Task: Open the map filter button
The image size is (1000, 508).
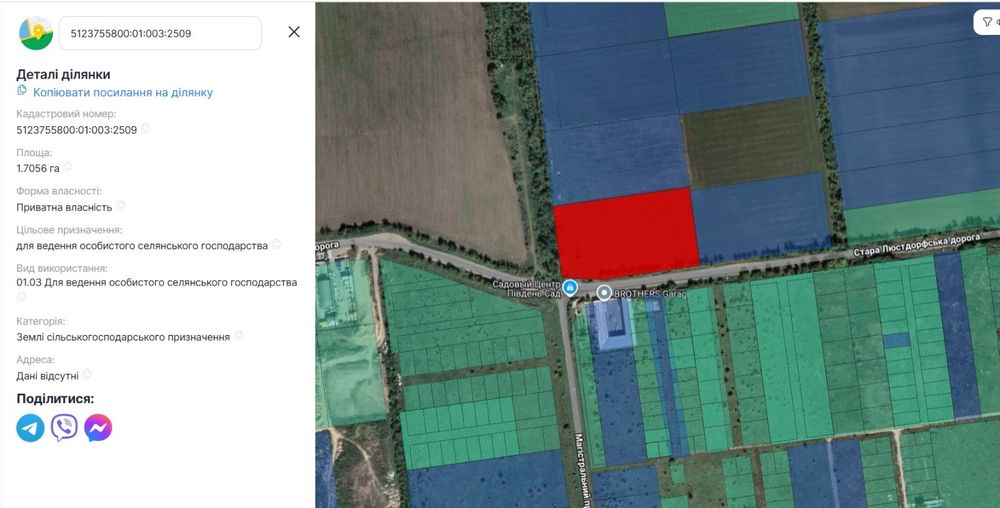Action: pyautogui.click(x=987, y=22)
